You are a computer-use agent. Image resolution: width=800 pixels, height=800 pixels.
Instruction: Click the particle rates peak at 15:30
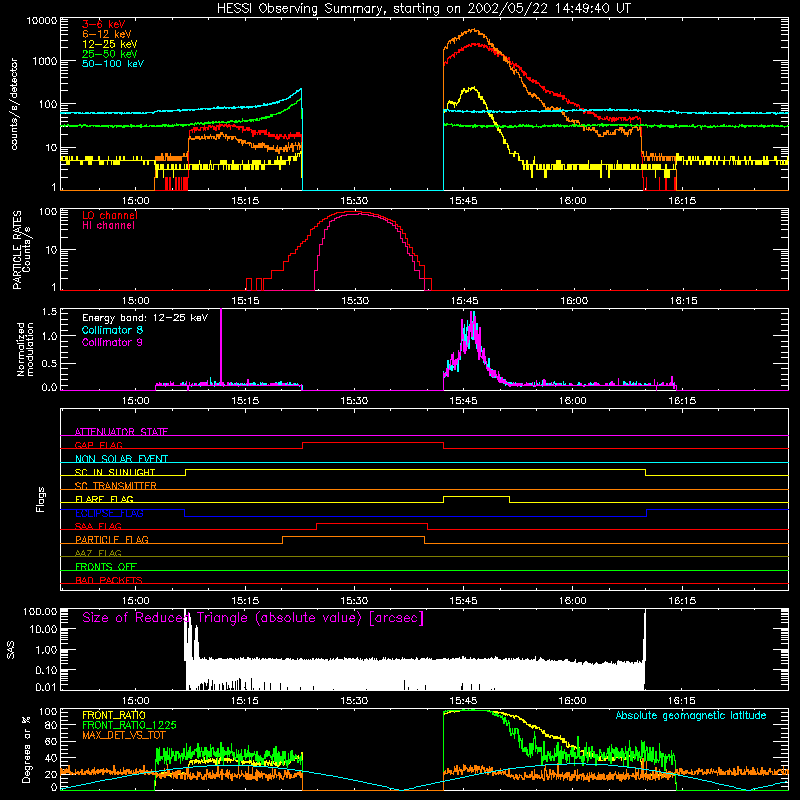pos(353,212)
